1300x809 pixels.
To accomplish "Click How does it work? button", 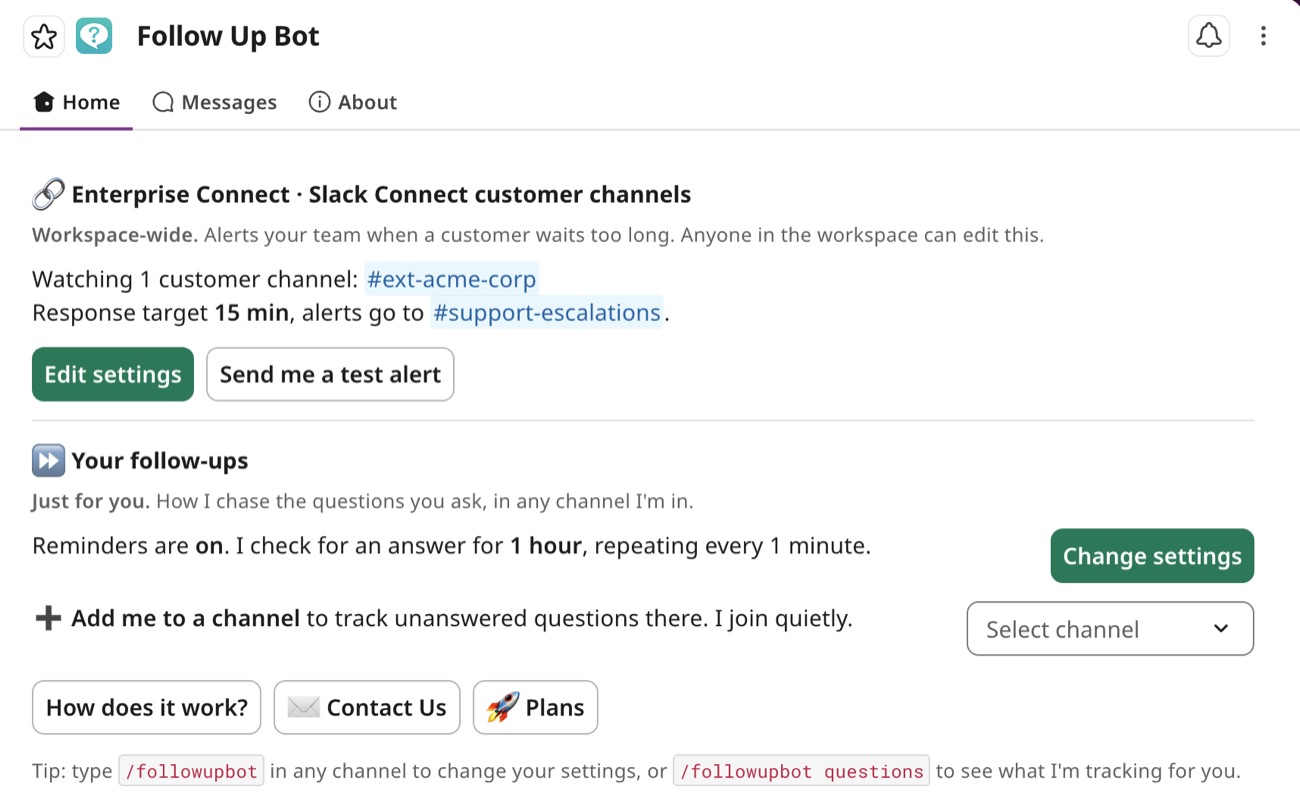I will tap(147, 708).
